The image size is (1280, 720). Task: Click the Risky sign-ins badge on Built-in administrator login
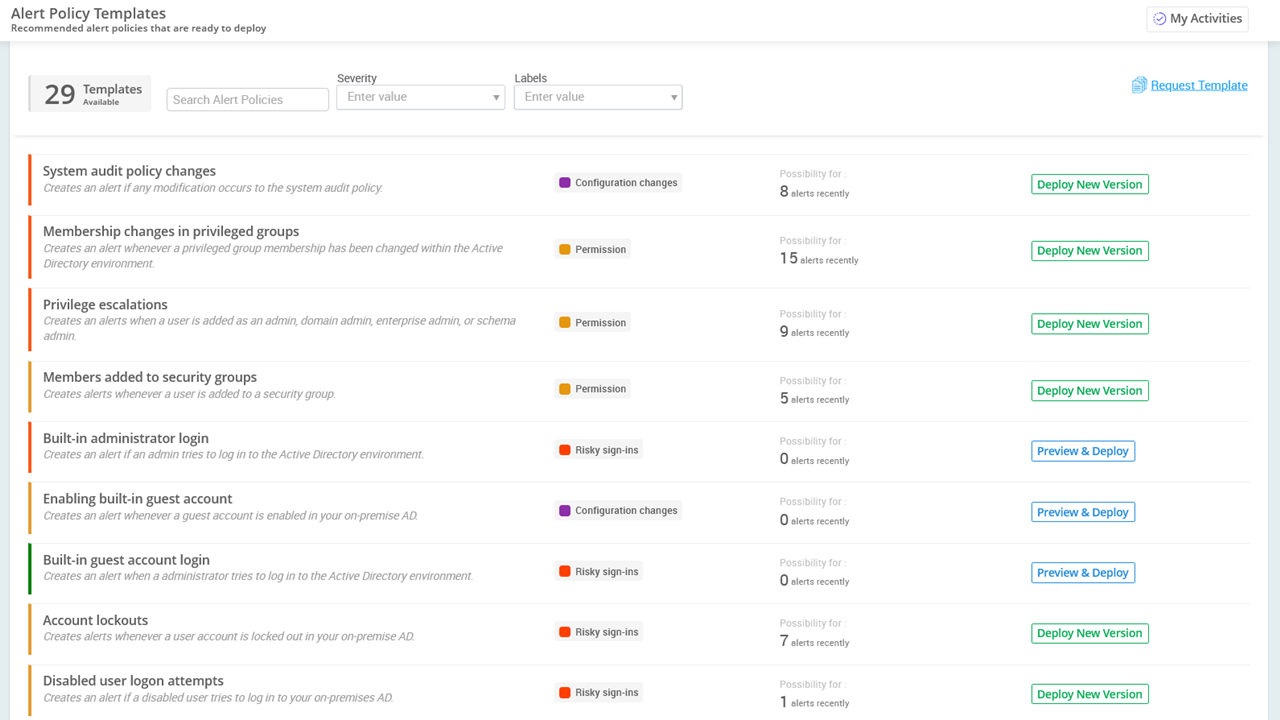pyautogui.click(x=598, y=449)
